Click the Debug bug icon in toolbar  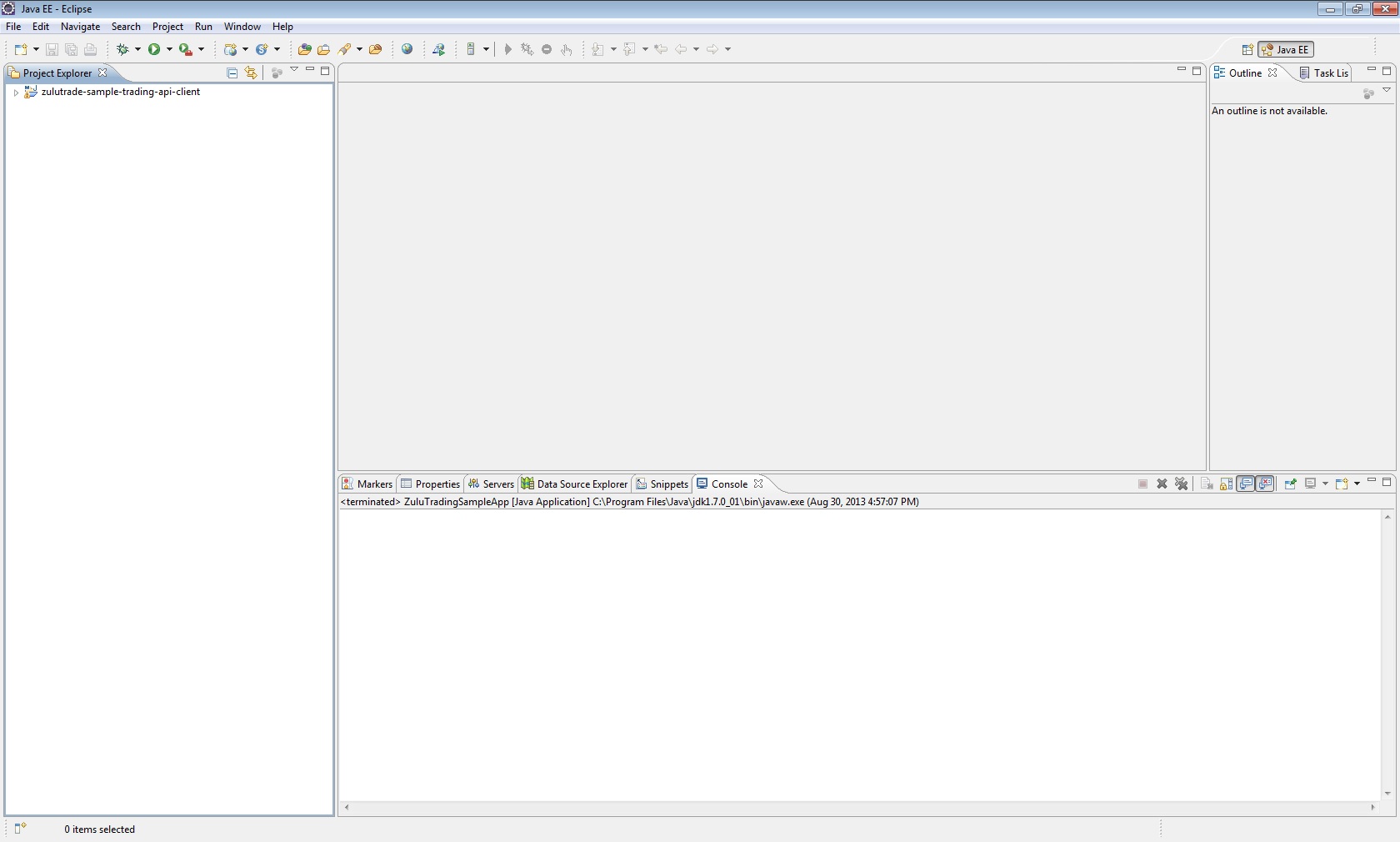click(122, 49)
